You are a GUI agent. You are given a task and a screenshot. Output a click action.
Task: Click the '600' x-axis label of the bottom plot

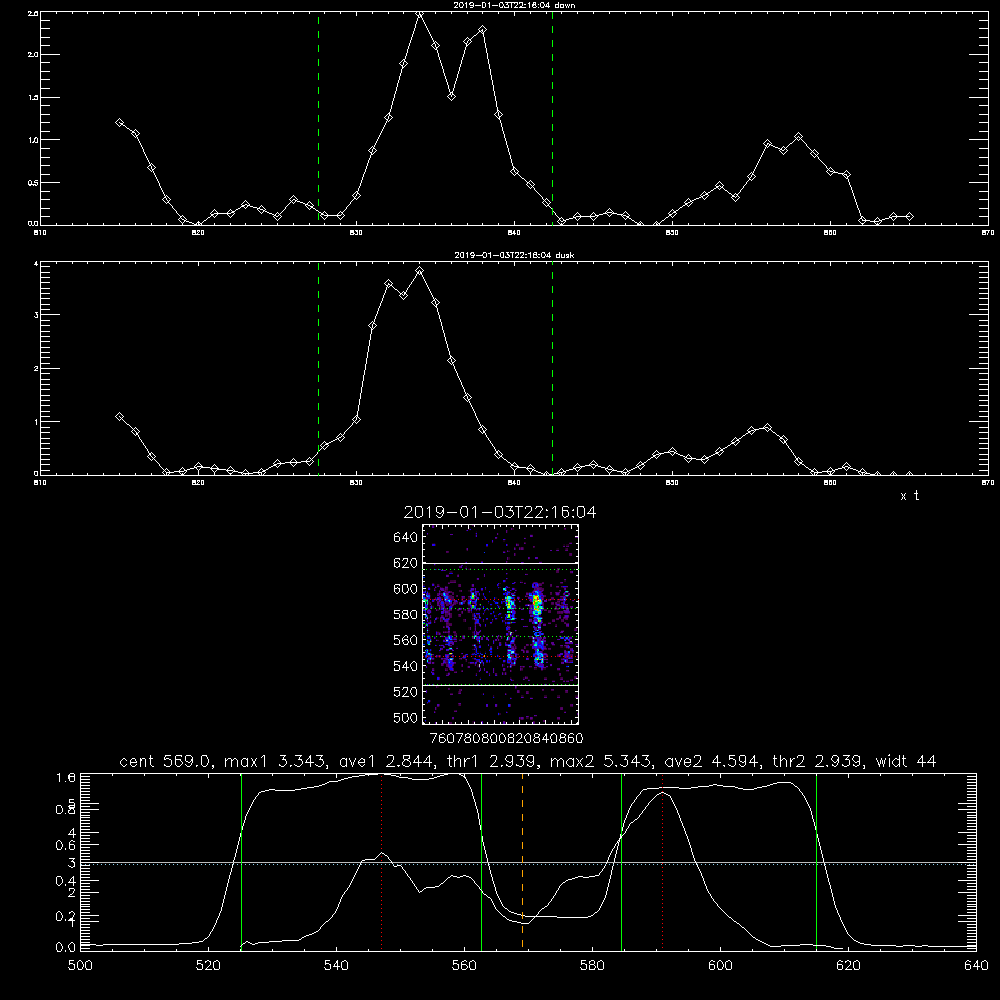tap(720, 966)
